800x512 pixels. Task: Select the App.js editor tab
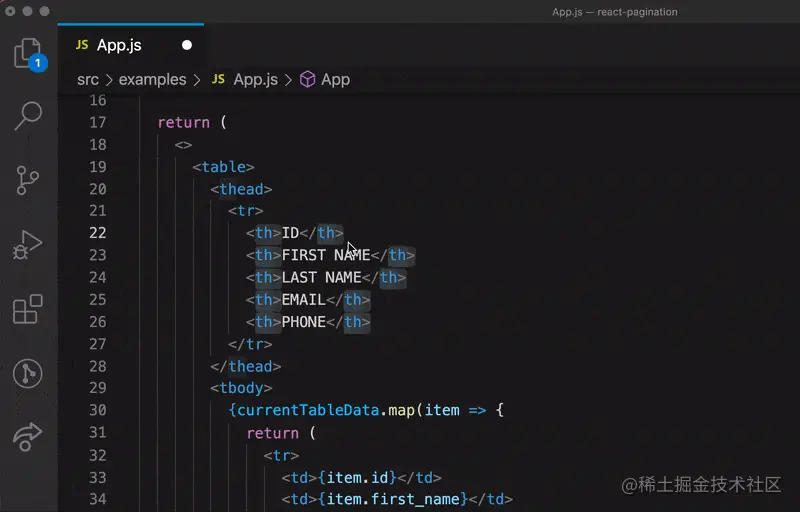point(118,45)
